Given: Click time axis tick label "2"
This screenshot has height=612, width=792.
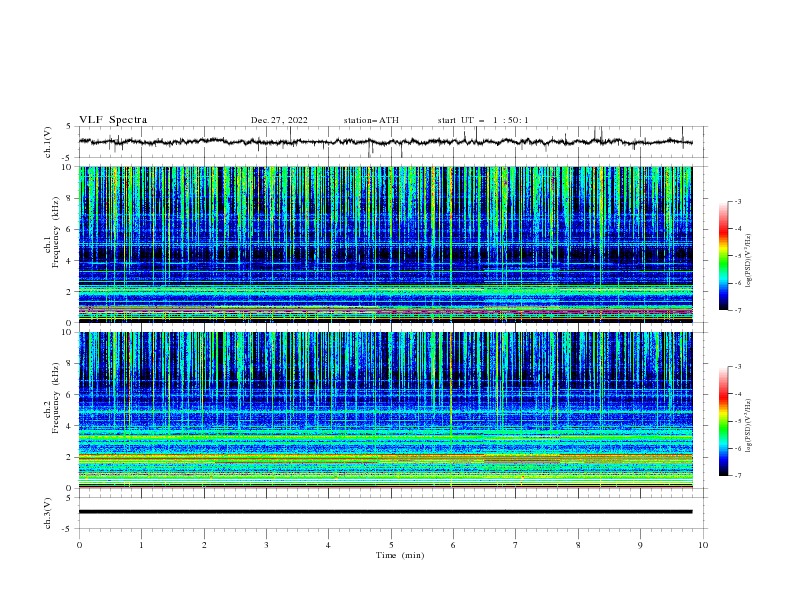Looking at the screenshot, I should click(x=204, y=545).
